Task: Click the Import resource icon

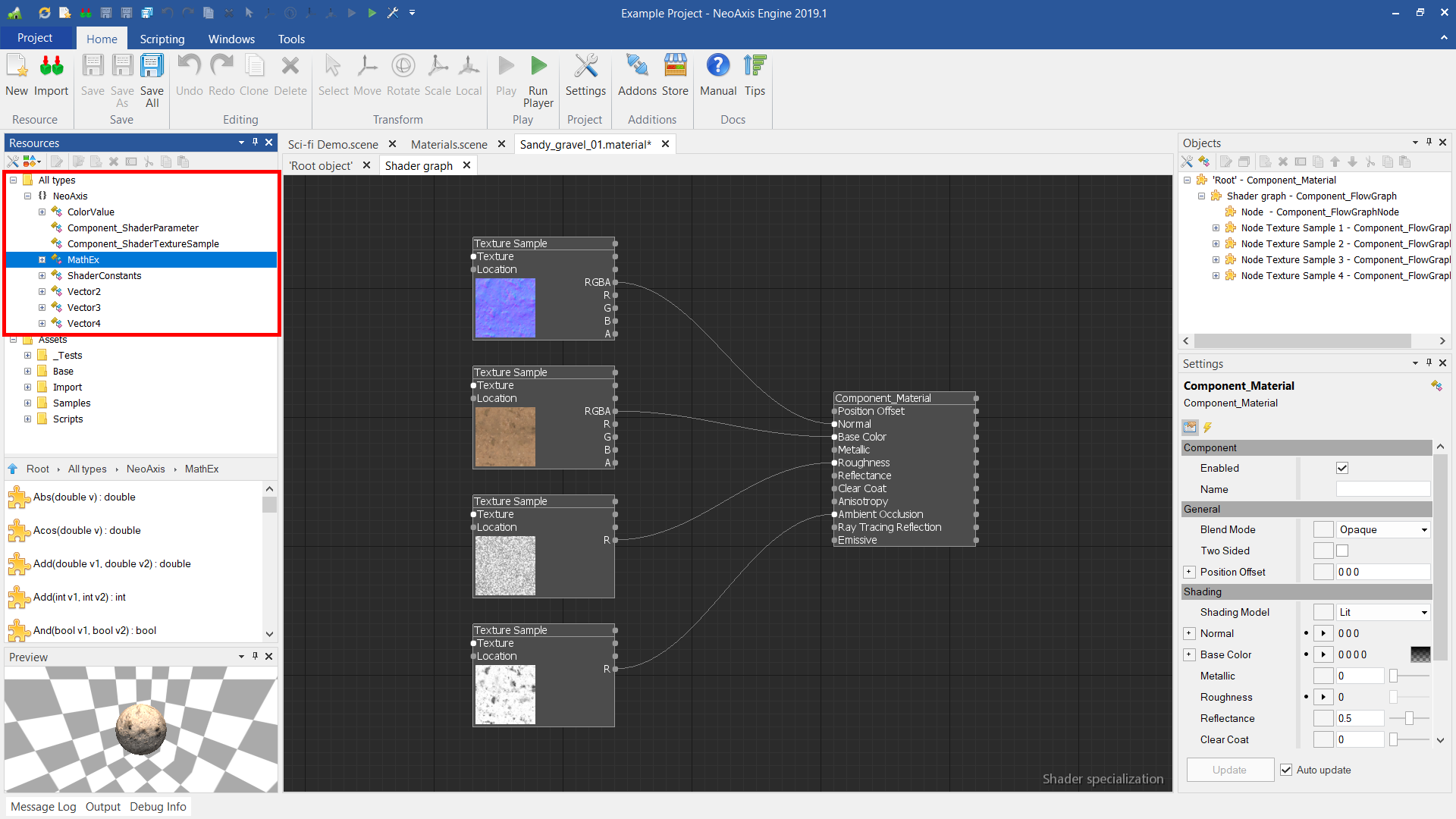Action: click(x=52, y=67)
